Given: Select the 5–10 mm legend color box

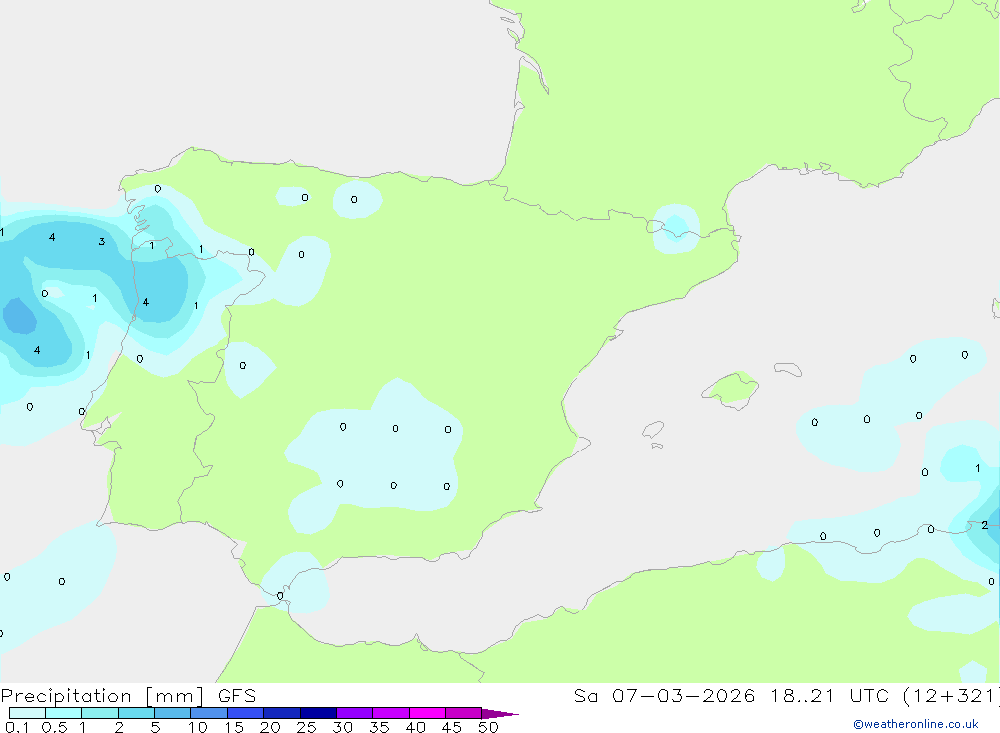Looking at the screenshot, I should click(x=172, y=713).
